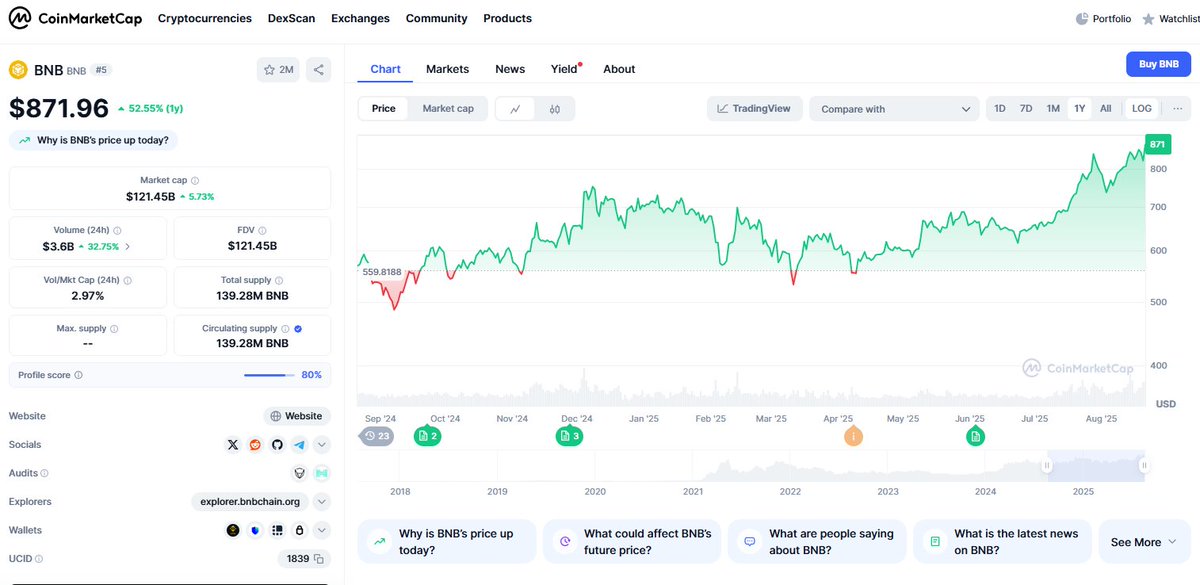Open the Community menu
Screen dimensions: 1200x585
point(437,18)
